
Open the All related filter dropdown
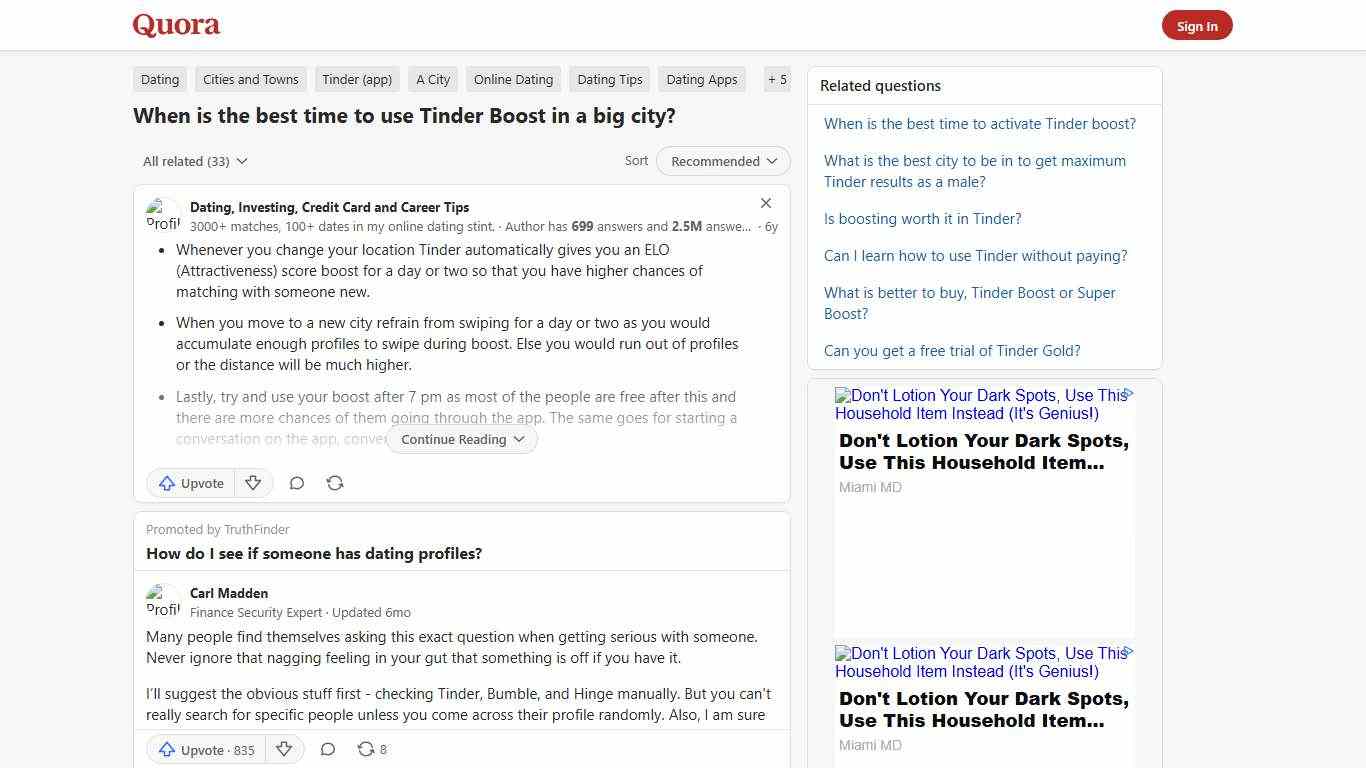click(x=195, y=161)
